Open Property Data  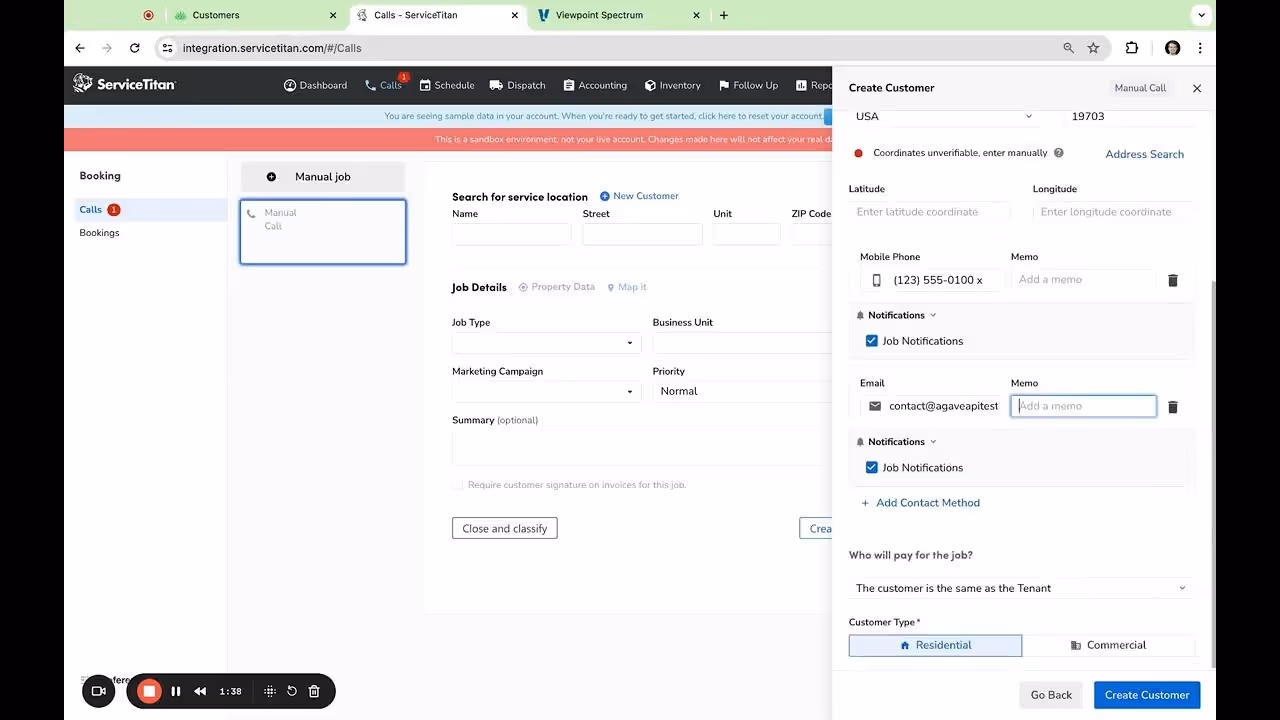click(x=556, y=287)
